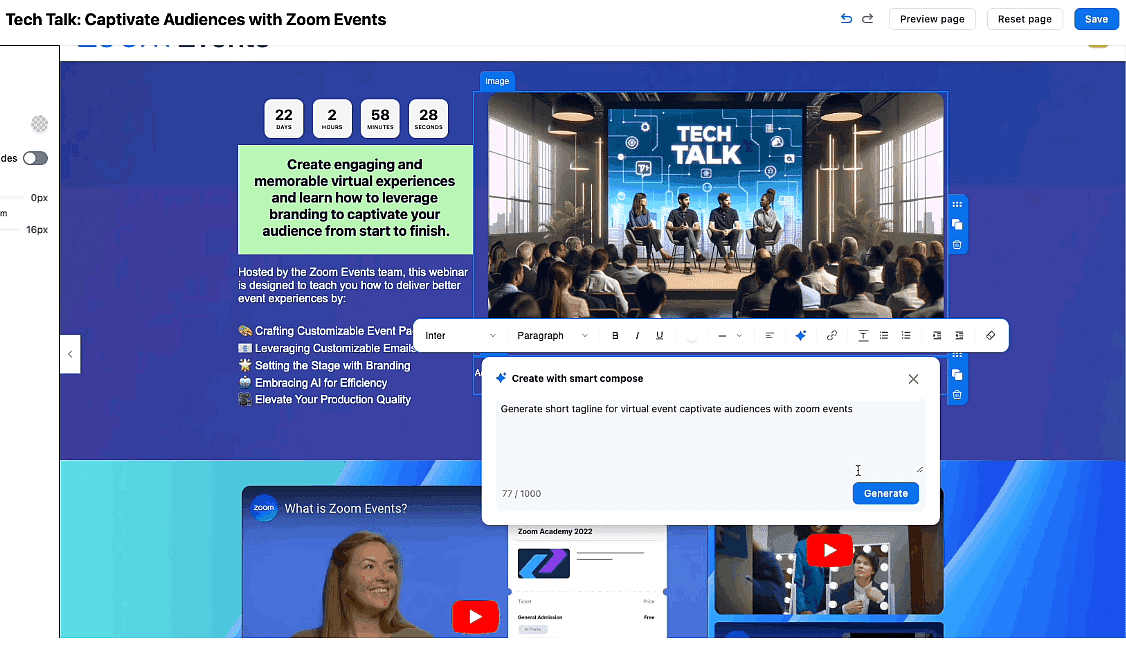This screenshot has height=648, width=1126.
Task: Click the redo arrow icon
Action: coord(867,19)
